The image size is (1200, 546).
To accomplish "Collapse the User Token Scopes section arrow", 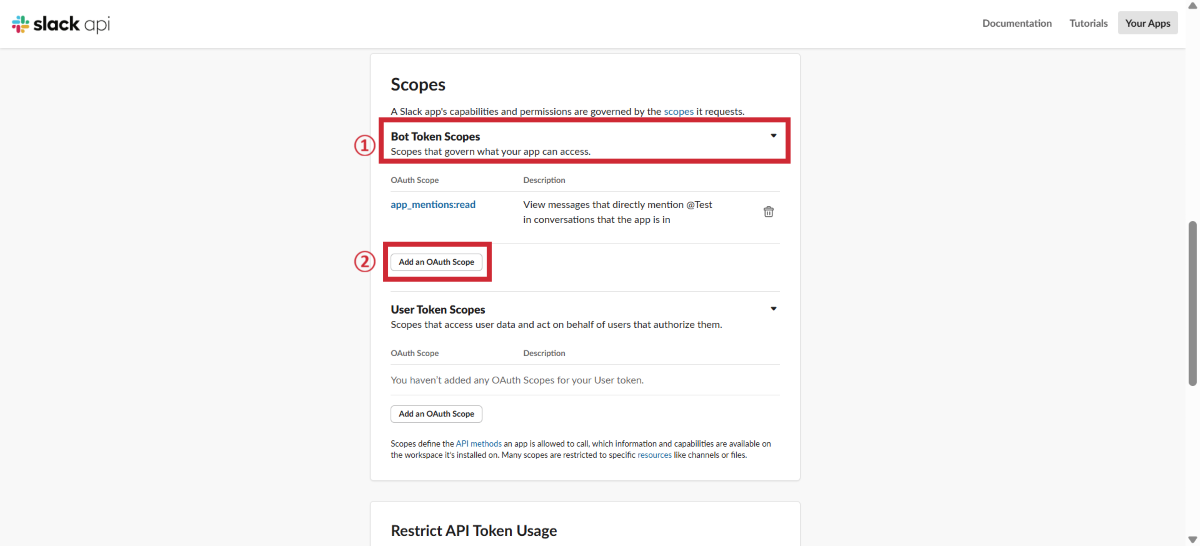I will pyautogui.click(x=773, y=309).
